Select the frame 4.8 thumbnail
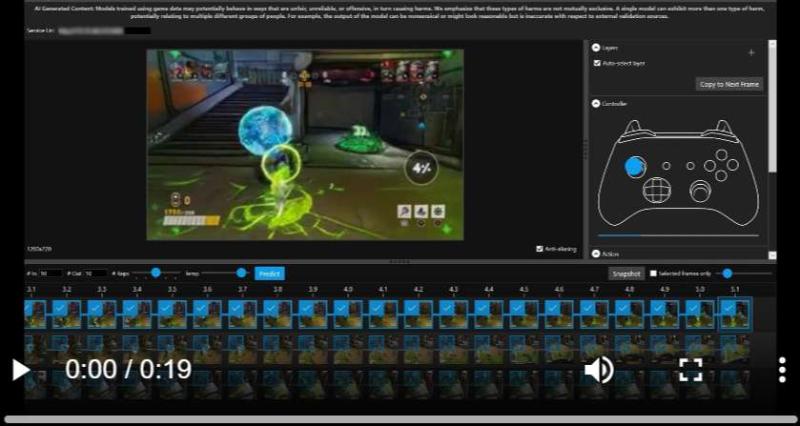800x426 pixels. (630, 314)
